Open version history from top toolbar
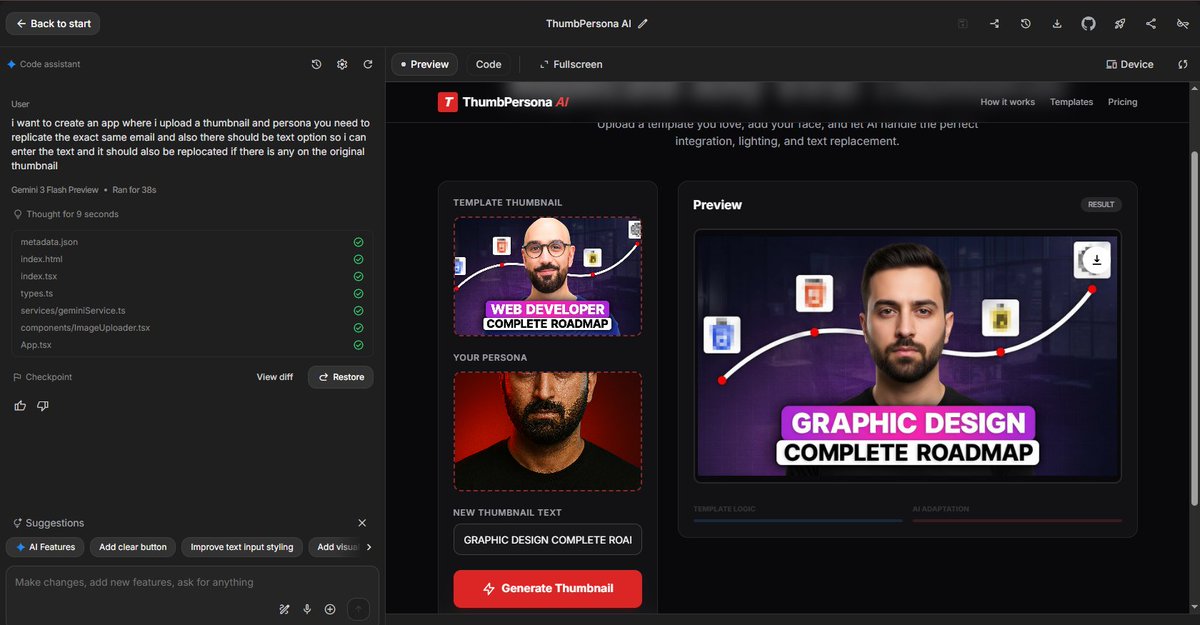This screenshot has width=1200, height=625. pyautogui.click(x=1025, y=23)
